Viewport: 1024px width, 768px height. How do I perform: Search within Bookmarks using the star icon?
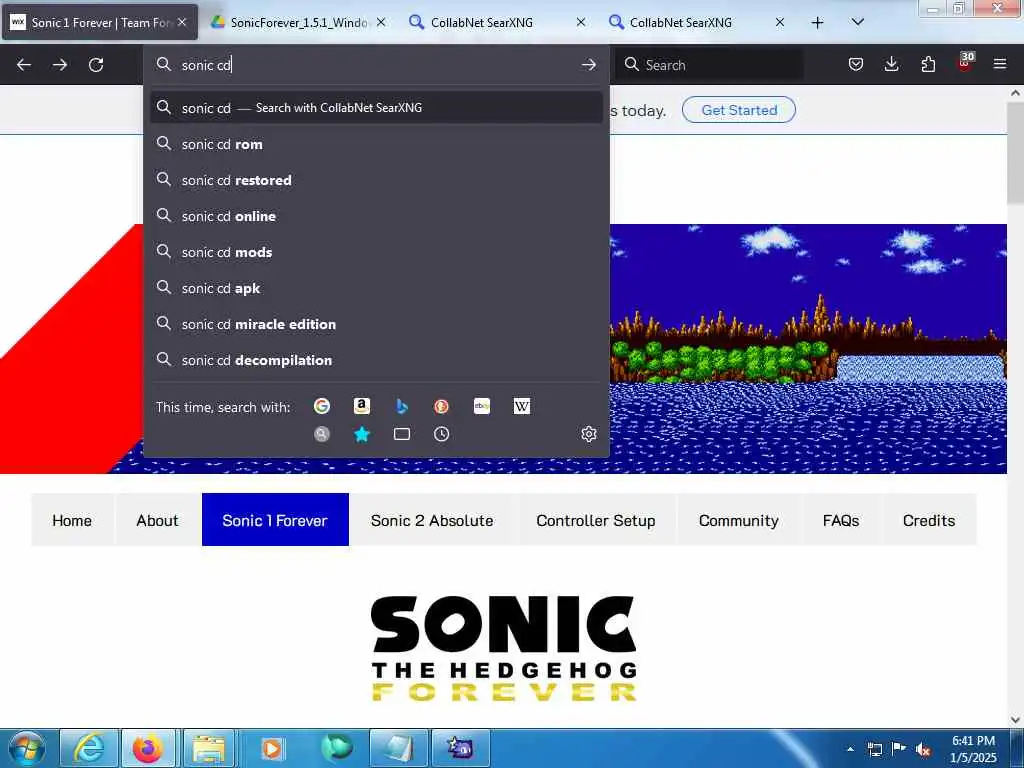[362, 434]
